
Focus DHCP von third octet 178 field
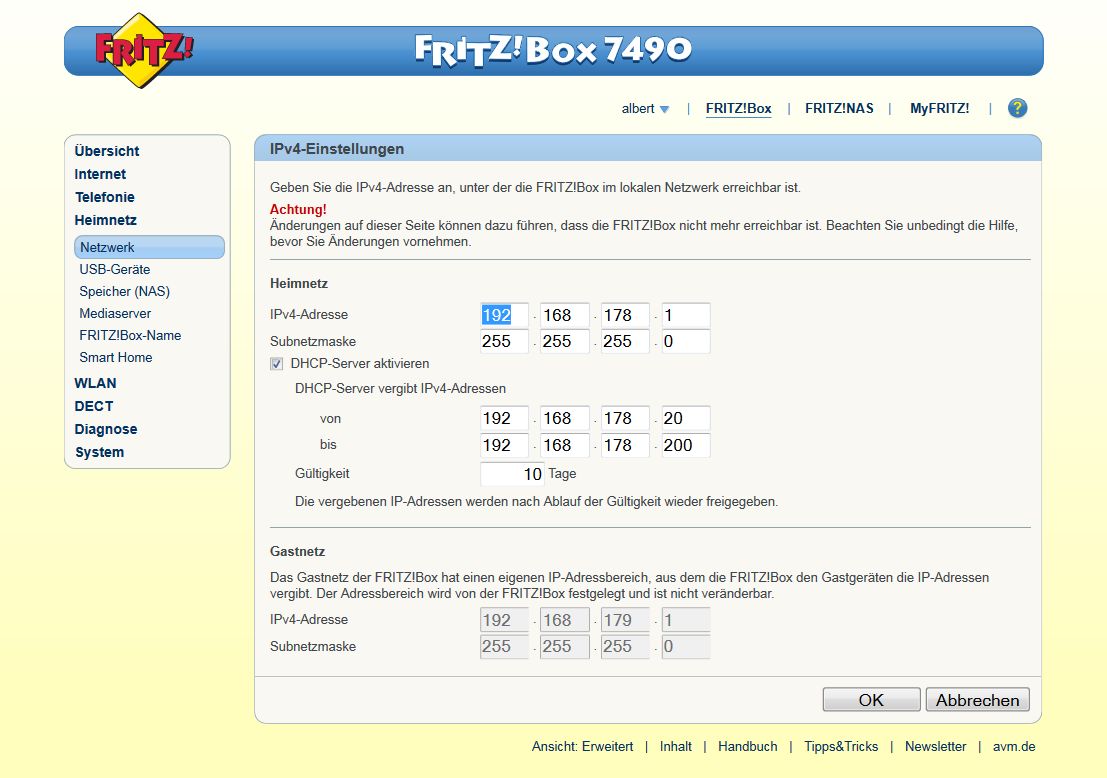pos(626,418)
